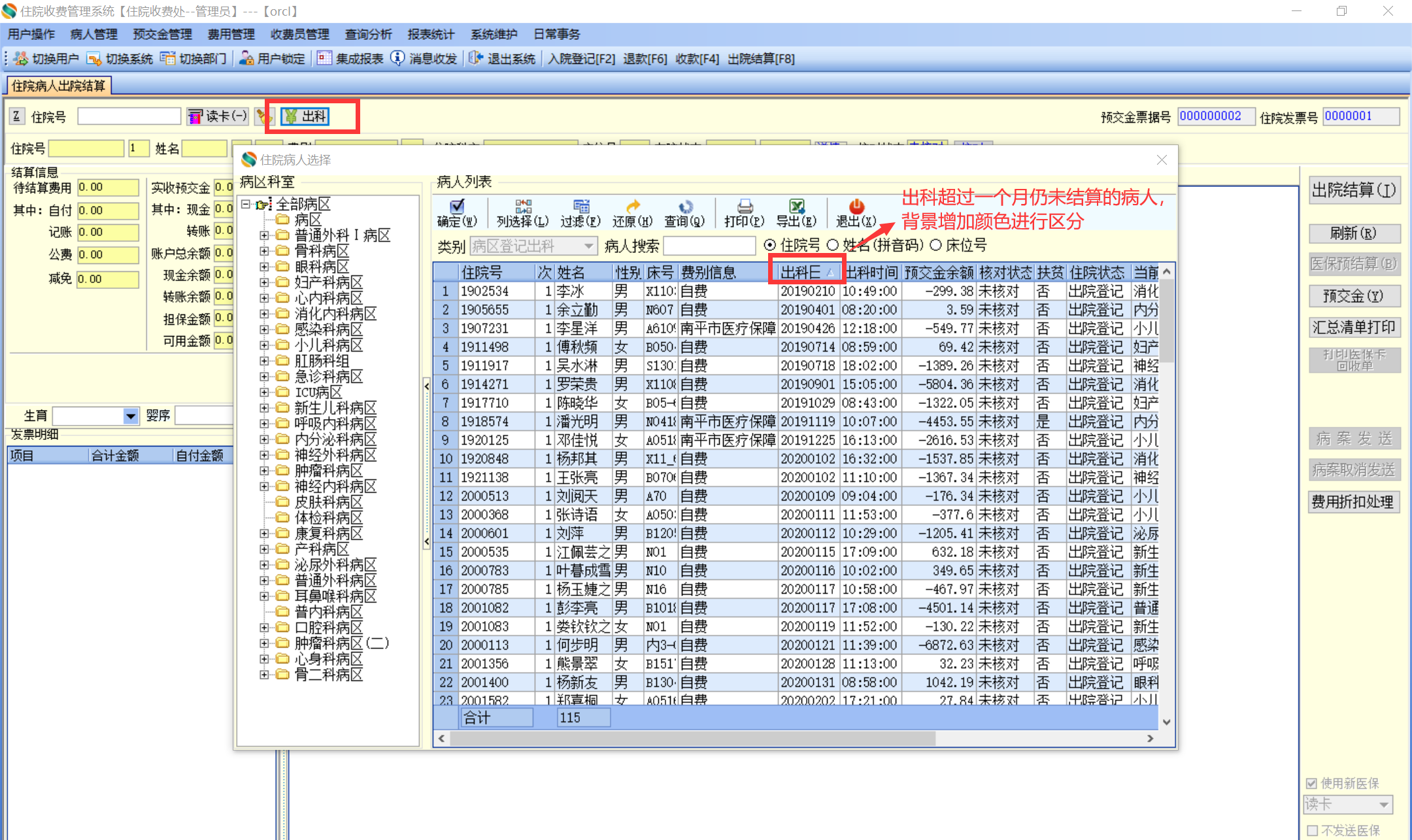This screenshot has height=840, width=1412.
Task: Click the 过滤 filter icon
Action: coord(580,207)
